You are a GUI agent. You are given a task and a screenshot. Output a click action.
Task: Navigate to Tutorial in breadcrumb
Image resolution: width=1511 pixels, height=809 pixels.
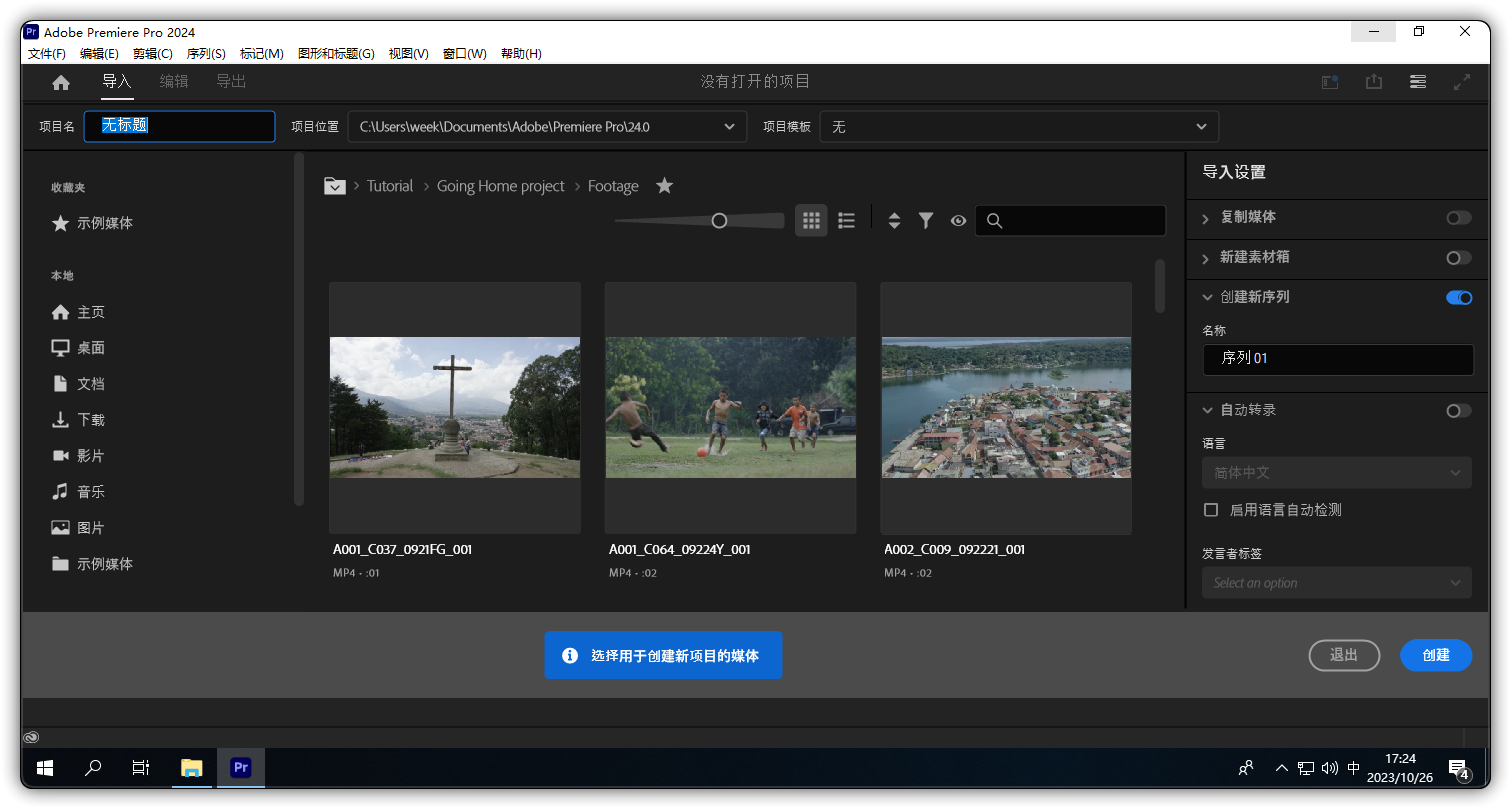tap(390, 186)
